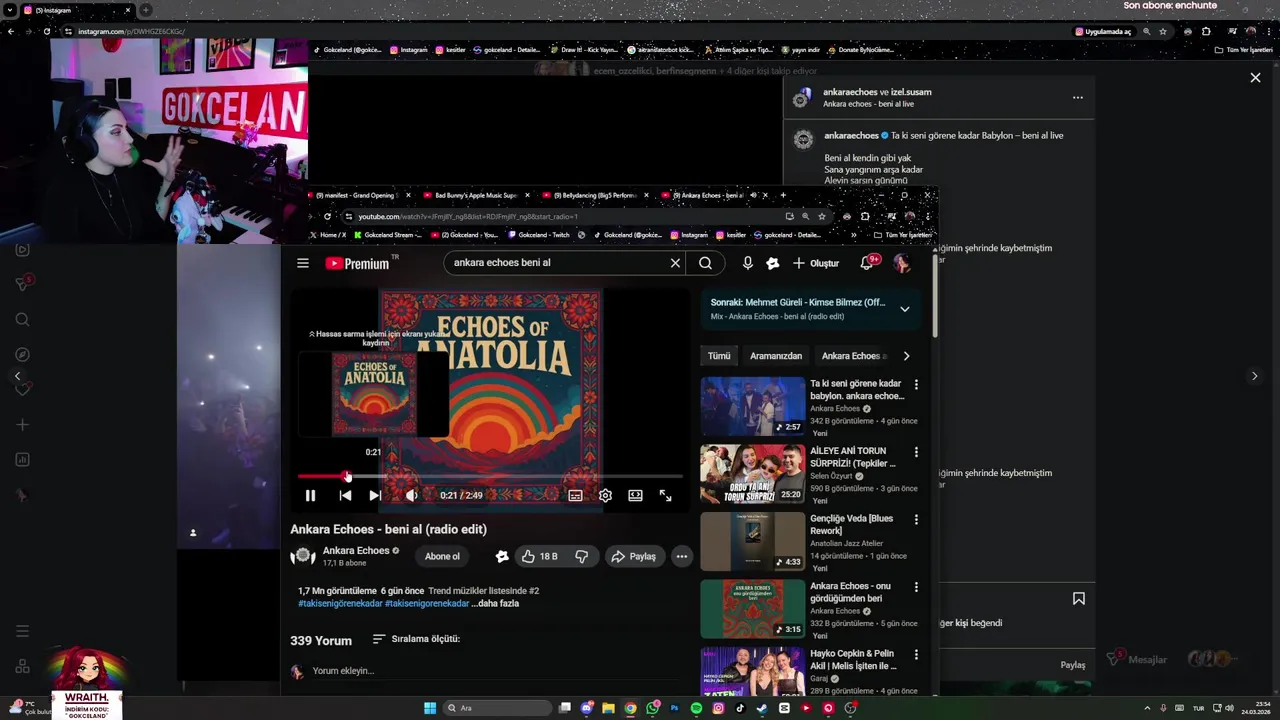This screenshot has height=720, width=1280.
Task: Expand the Mix playlist panel chevron
Action: 905,309
